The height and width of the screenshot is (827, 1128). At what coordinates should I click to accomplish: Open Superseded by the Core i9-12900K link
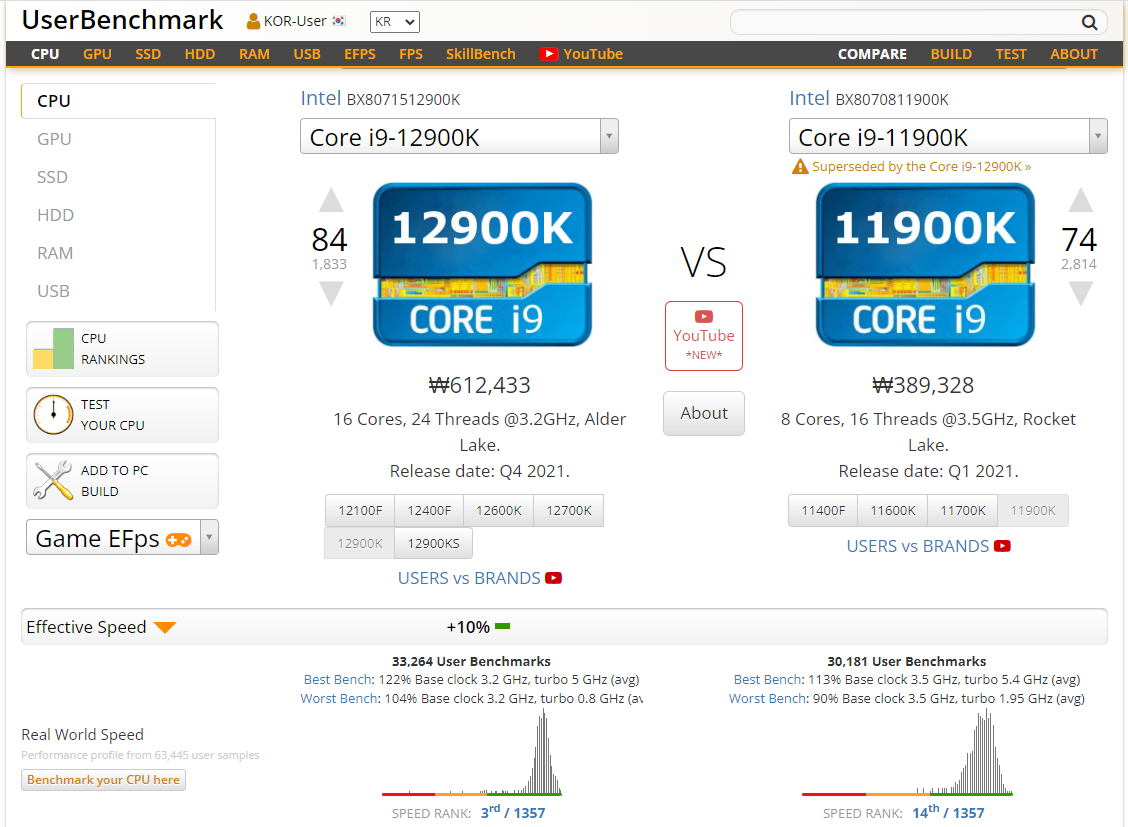[x=922, y=167]
